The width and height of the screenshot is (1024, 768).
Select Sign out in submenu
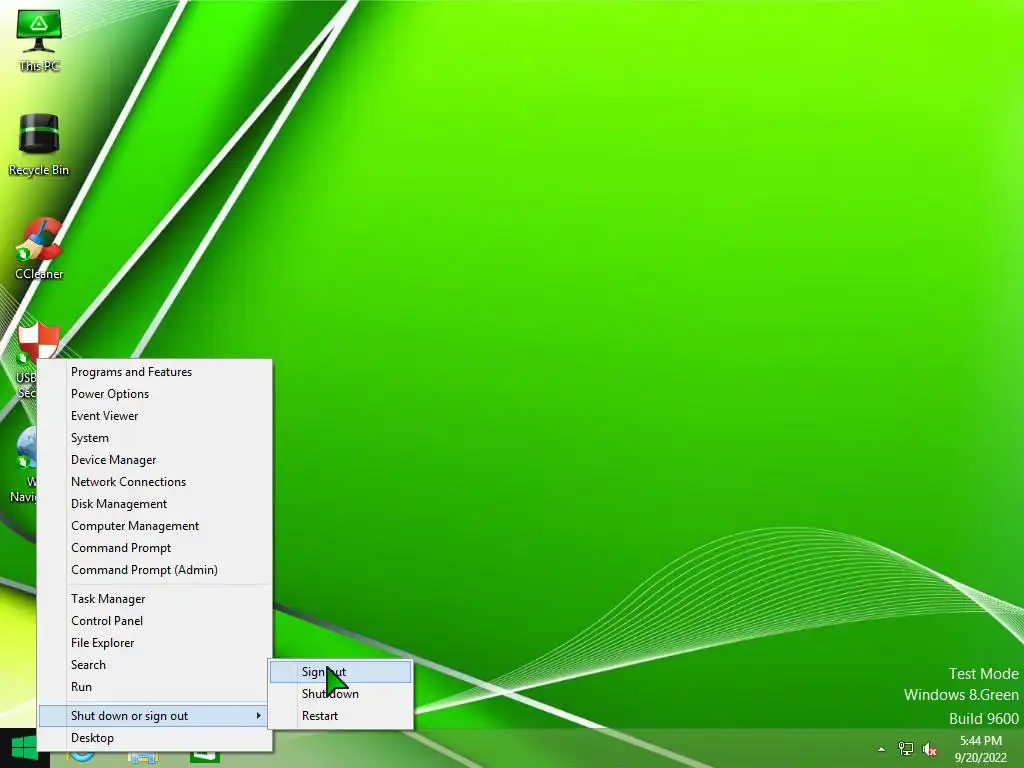pyautogui.click(x=340, y=672)
